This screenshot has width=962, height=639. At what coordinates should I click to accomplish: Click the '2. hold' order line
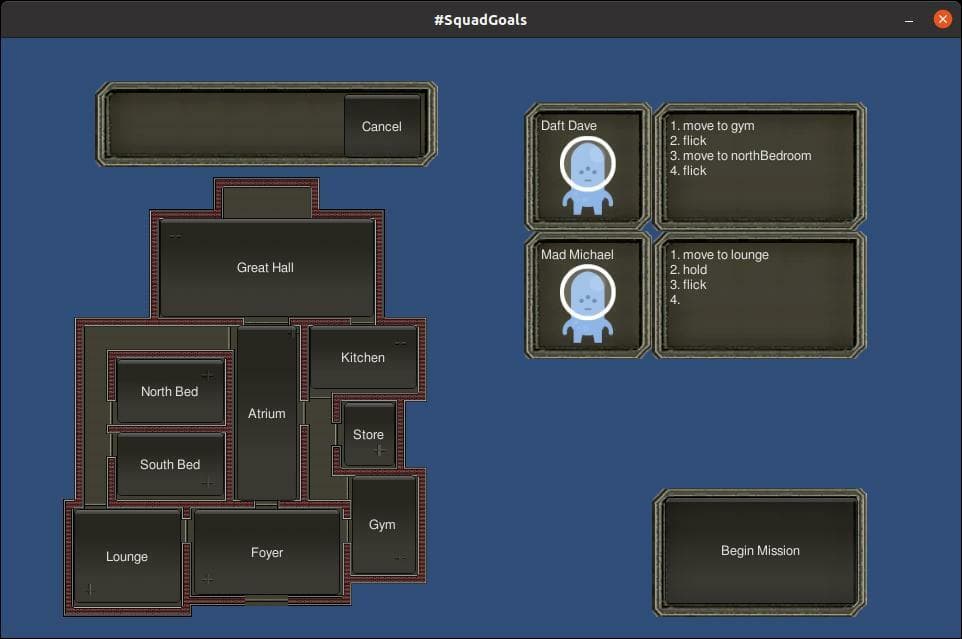tap(688, 270)
